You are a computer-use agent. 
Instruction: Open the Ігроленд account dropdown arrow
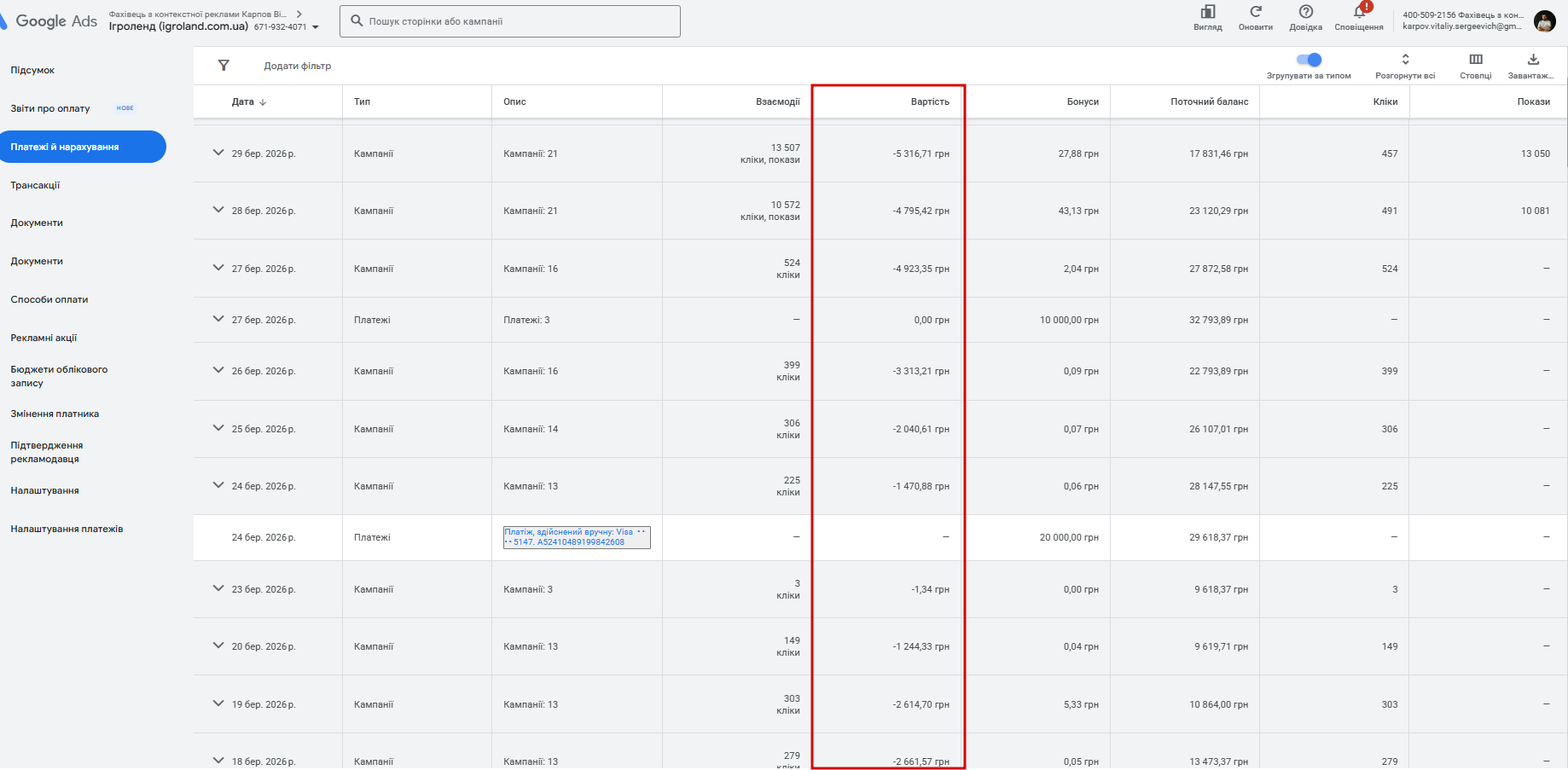316,27
